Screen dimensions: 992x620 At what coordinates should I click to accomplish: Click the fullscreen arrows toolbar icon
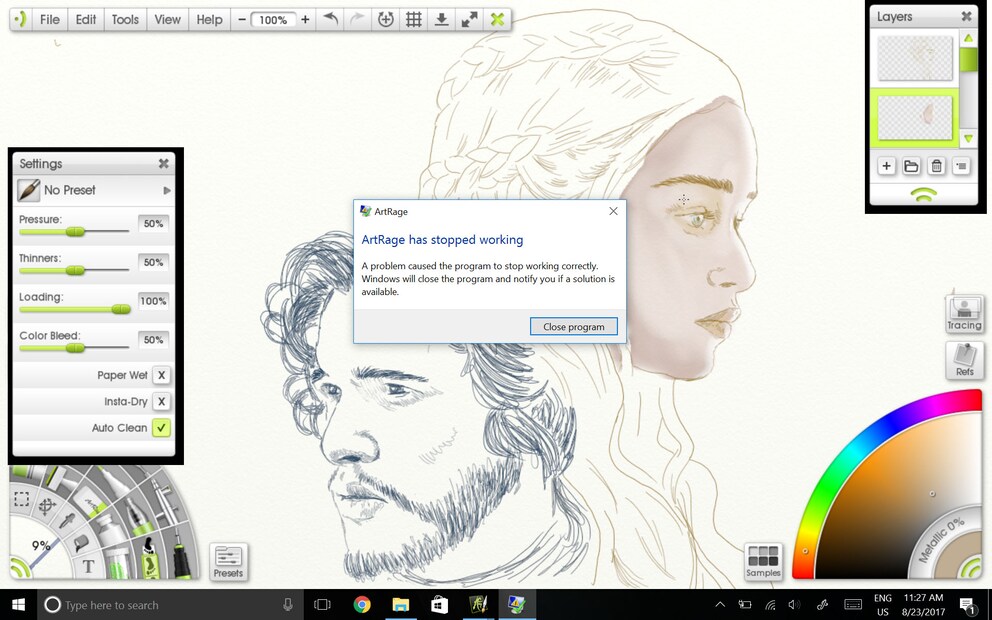(x=469, y=20)
